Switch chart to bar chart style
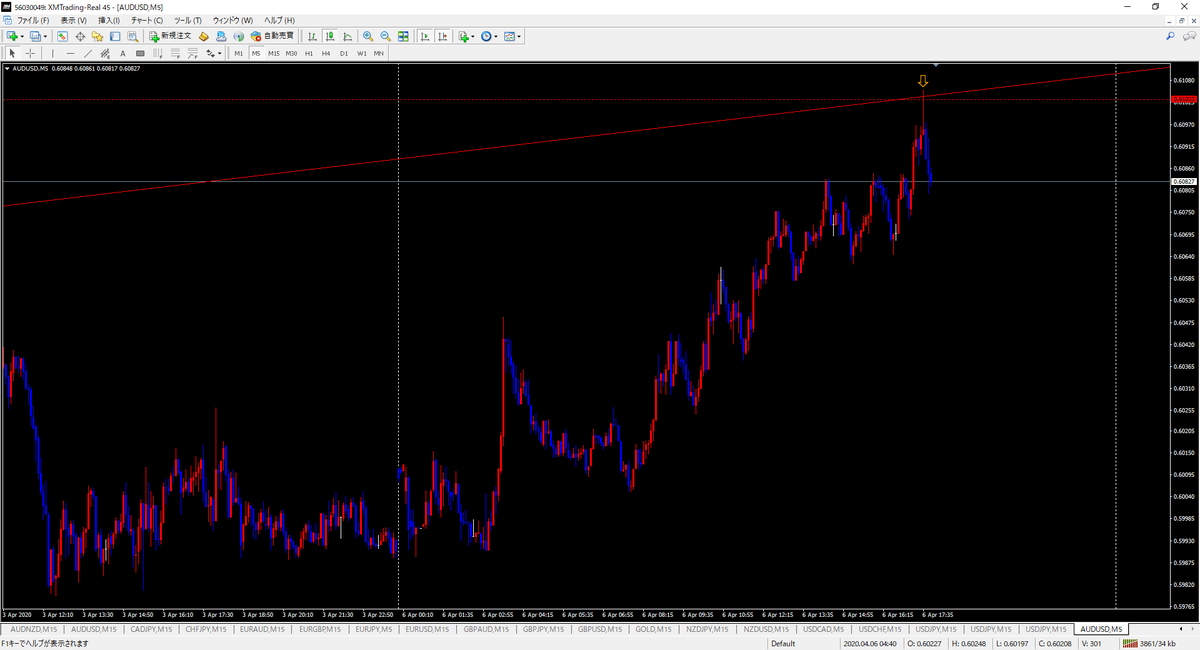The height and width of the screenshot is (650, 1200). [x=310, y=36]
